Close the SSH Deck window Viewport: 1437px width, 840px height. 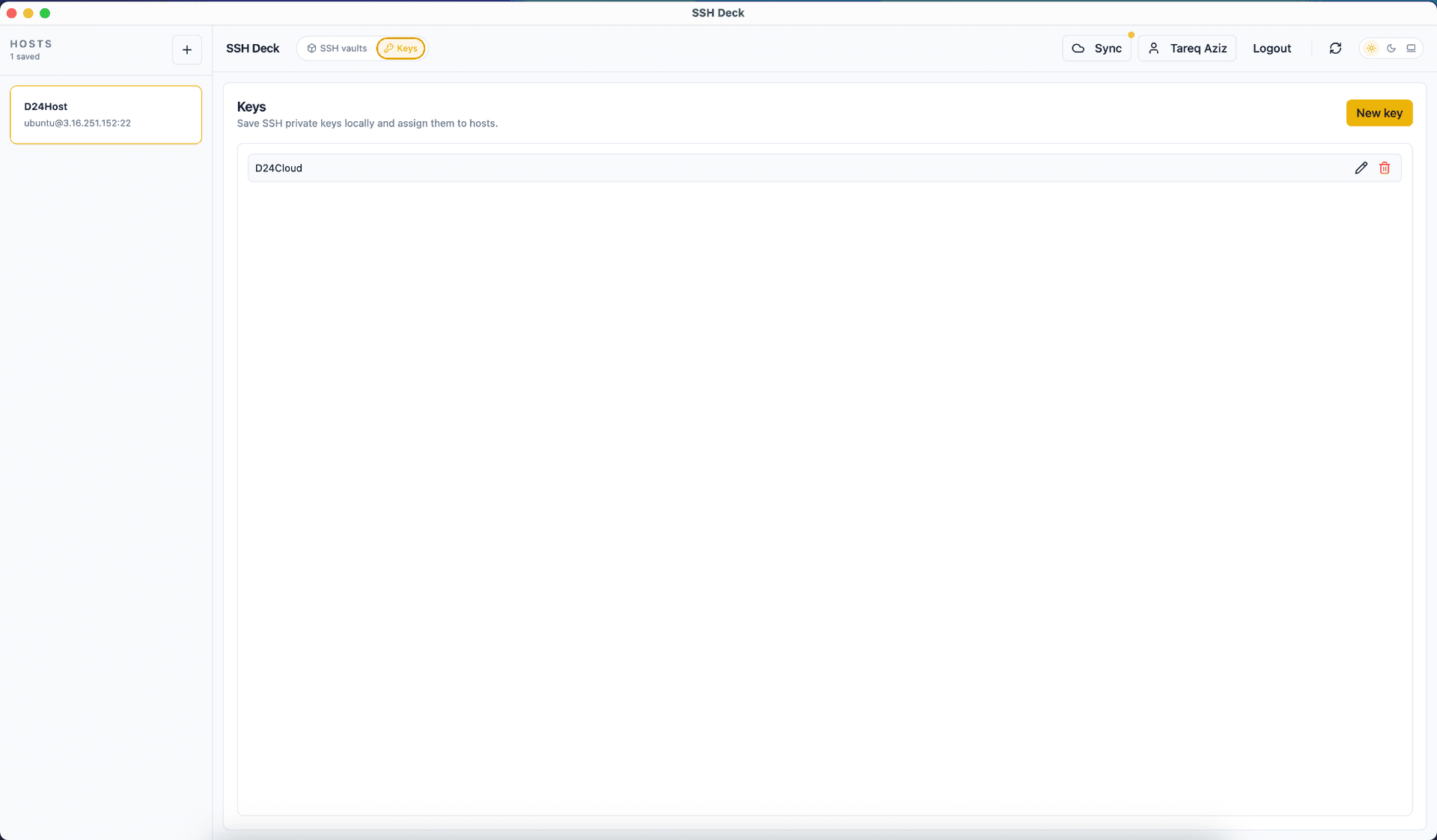(x=11, y=13)
